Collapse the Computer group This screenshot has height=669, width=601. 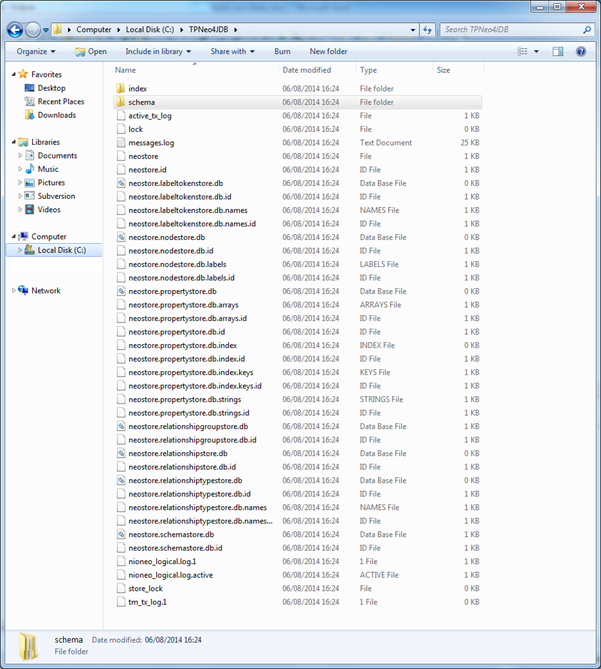click(14, 236)
